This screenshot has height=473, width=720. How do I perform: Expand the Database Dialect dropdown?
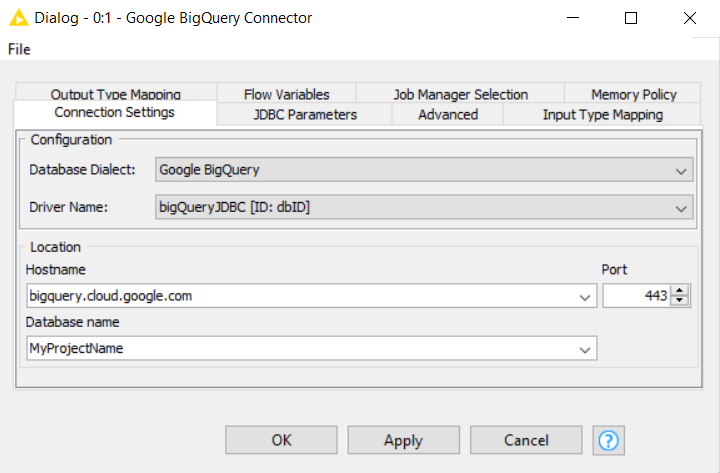(424, 169)
